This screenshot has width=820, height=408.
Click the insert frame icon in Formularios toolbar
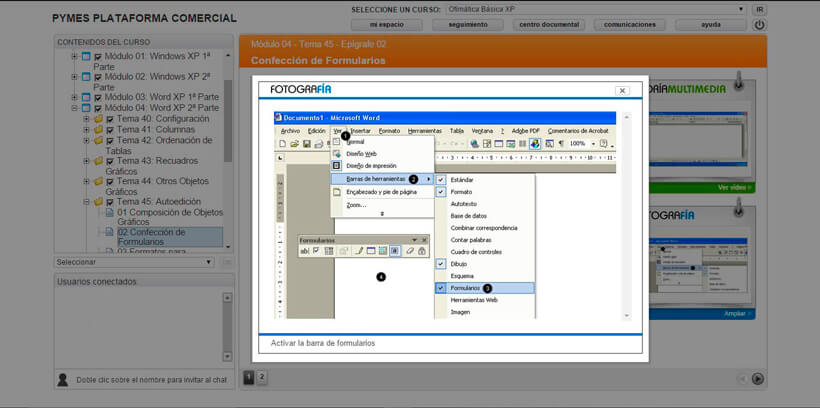383,251
